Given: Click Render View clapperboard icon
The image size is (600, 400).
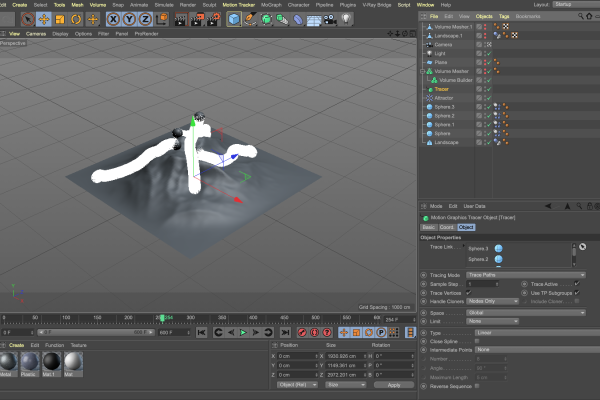Looking at the screenshot, I should point(180,19).
